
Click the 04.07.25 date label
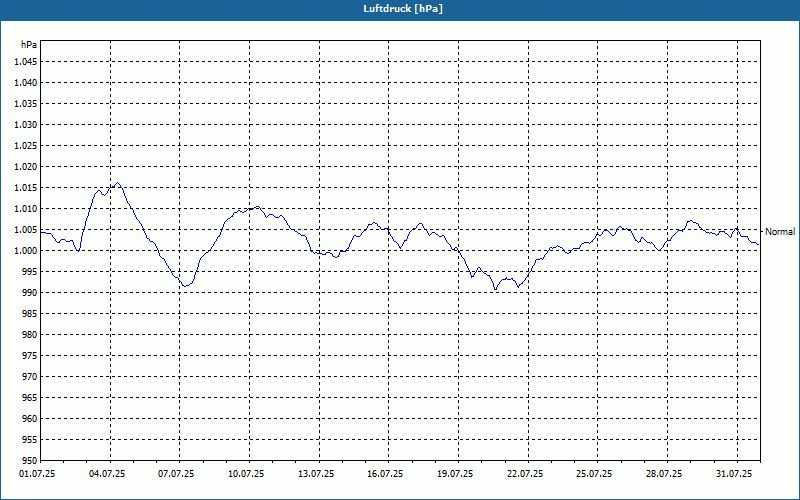[107, 474]
